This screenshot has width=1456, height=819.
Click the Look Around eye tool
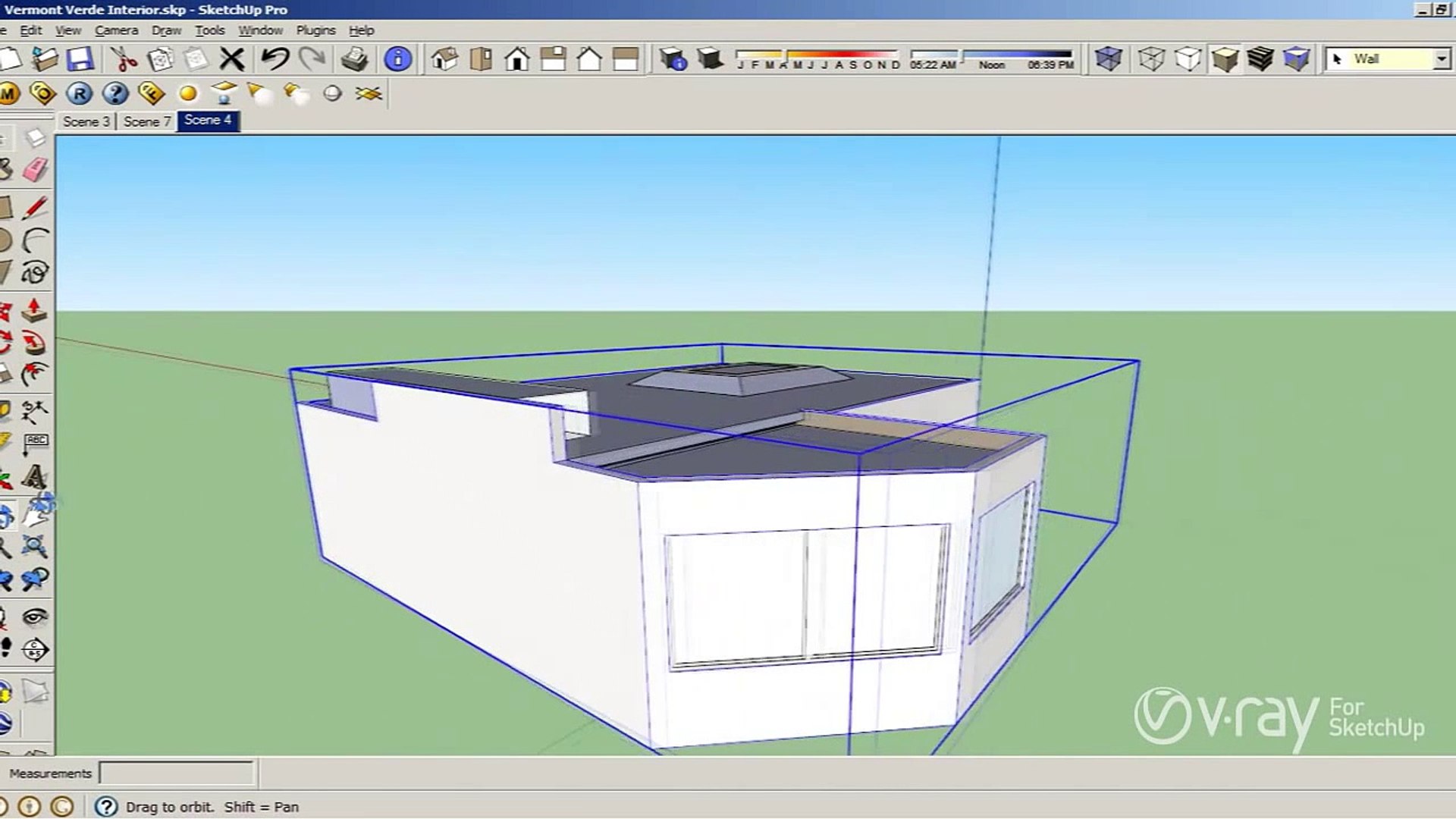click(34, 617)
